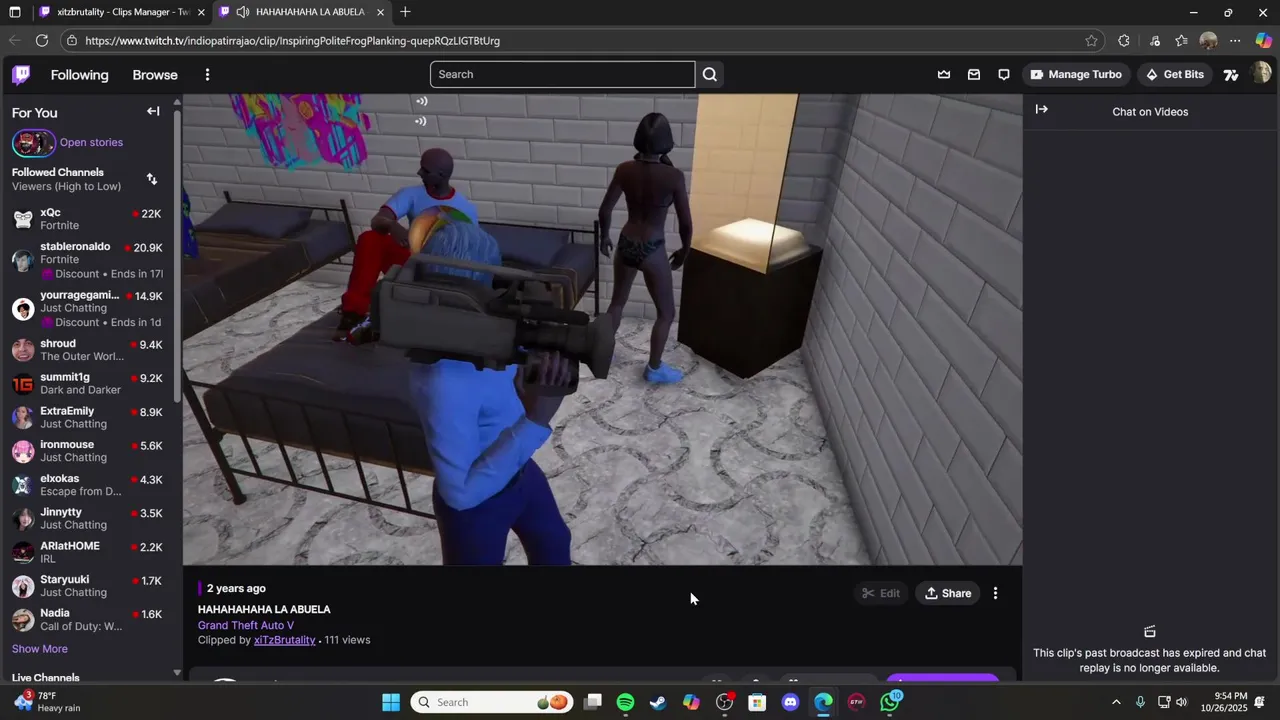The height and width of the screenshot is (720, 1280).
Task: Open ARIatHOME's channel
Action: pyautogui.click(x=87, y=552)
